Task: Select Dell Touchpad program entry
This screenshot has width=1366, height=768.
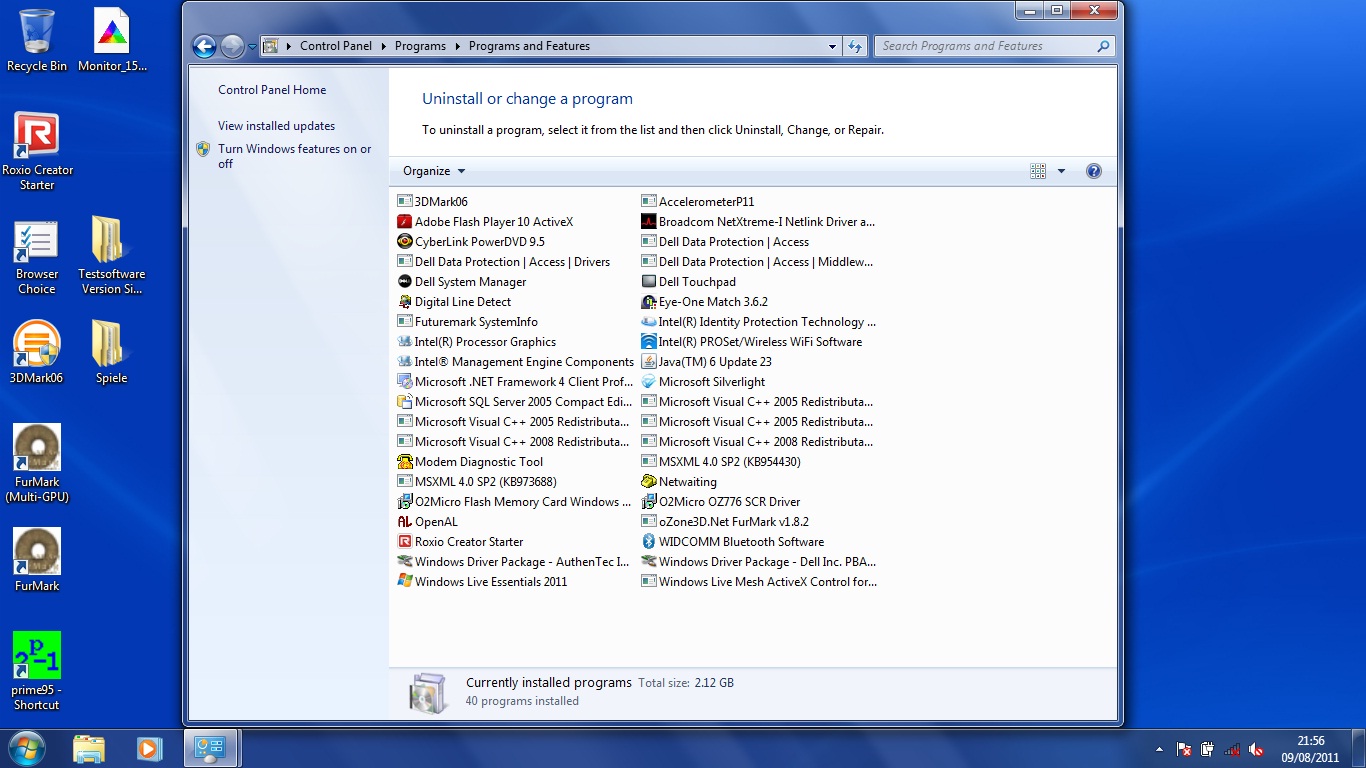Action: (x=688, y=282)
